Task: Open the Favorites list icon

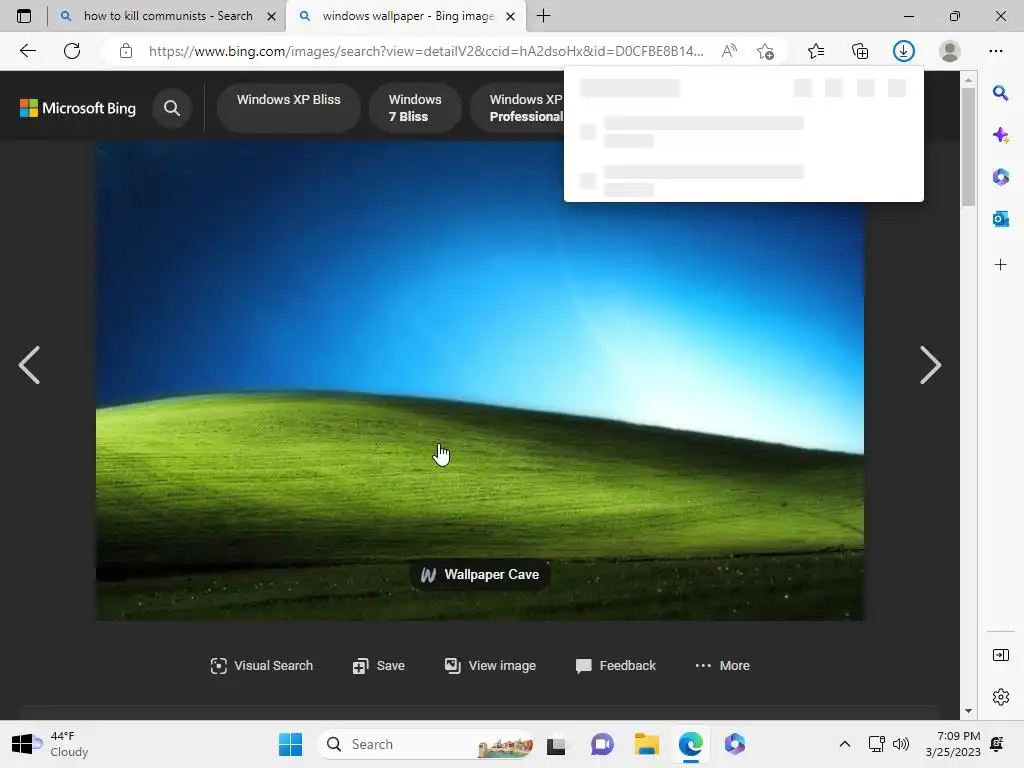Action: (x=816, y=51)
